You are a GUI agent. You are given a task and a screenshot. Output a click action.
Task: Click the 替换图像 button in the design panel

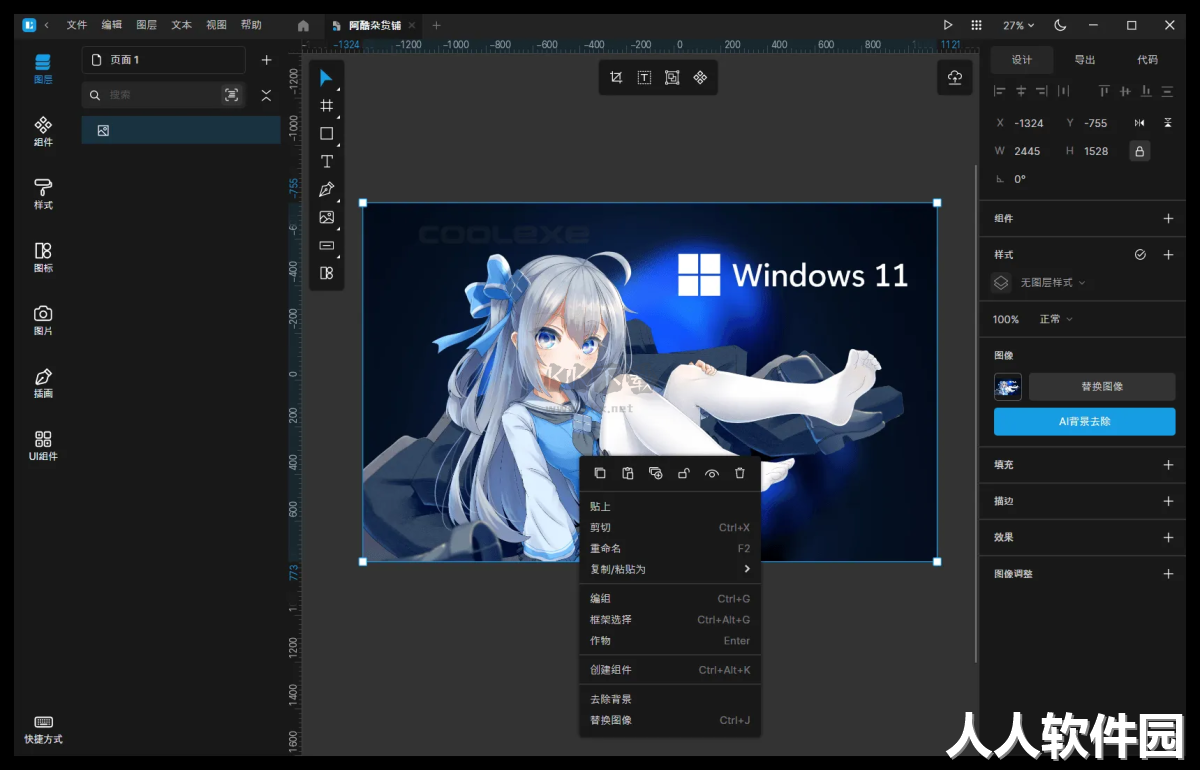[1102, 387]
